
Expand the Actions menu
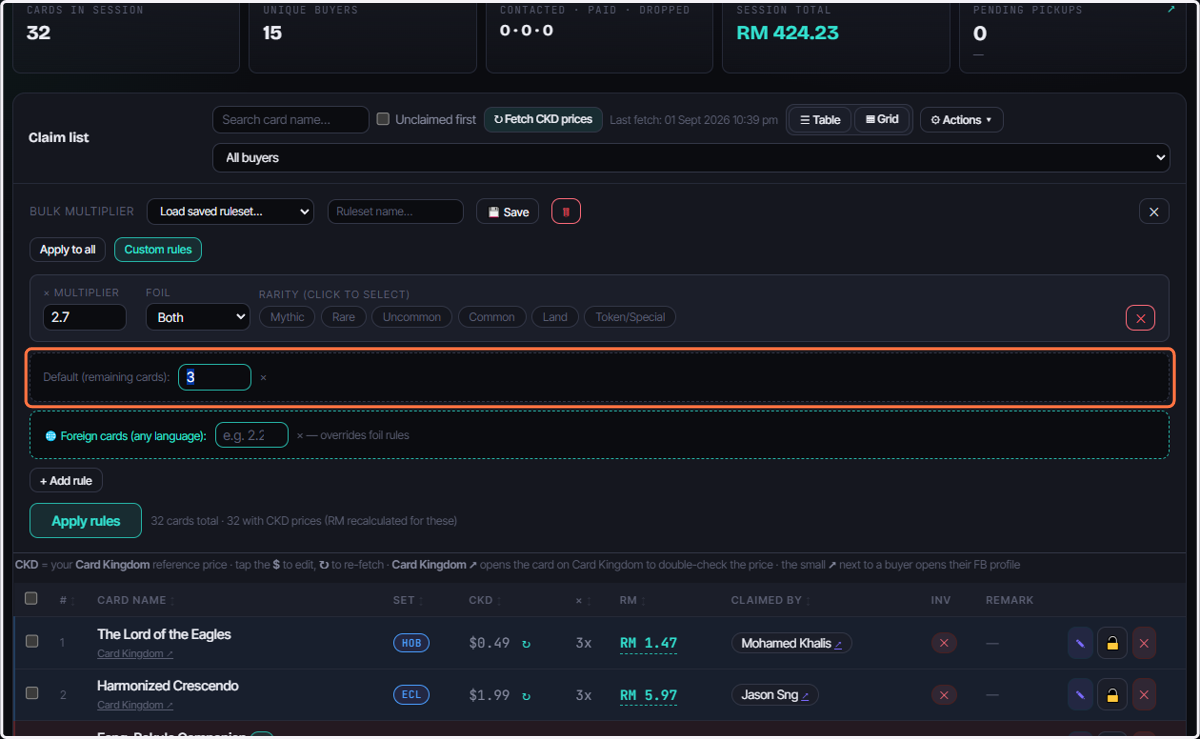pos(961,120)
